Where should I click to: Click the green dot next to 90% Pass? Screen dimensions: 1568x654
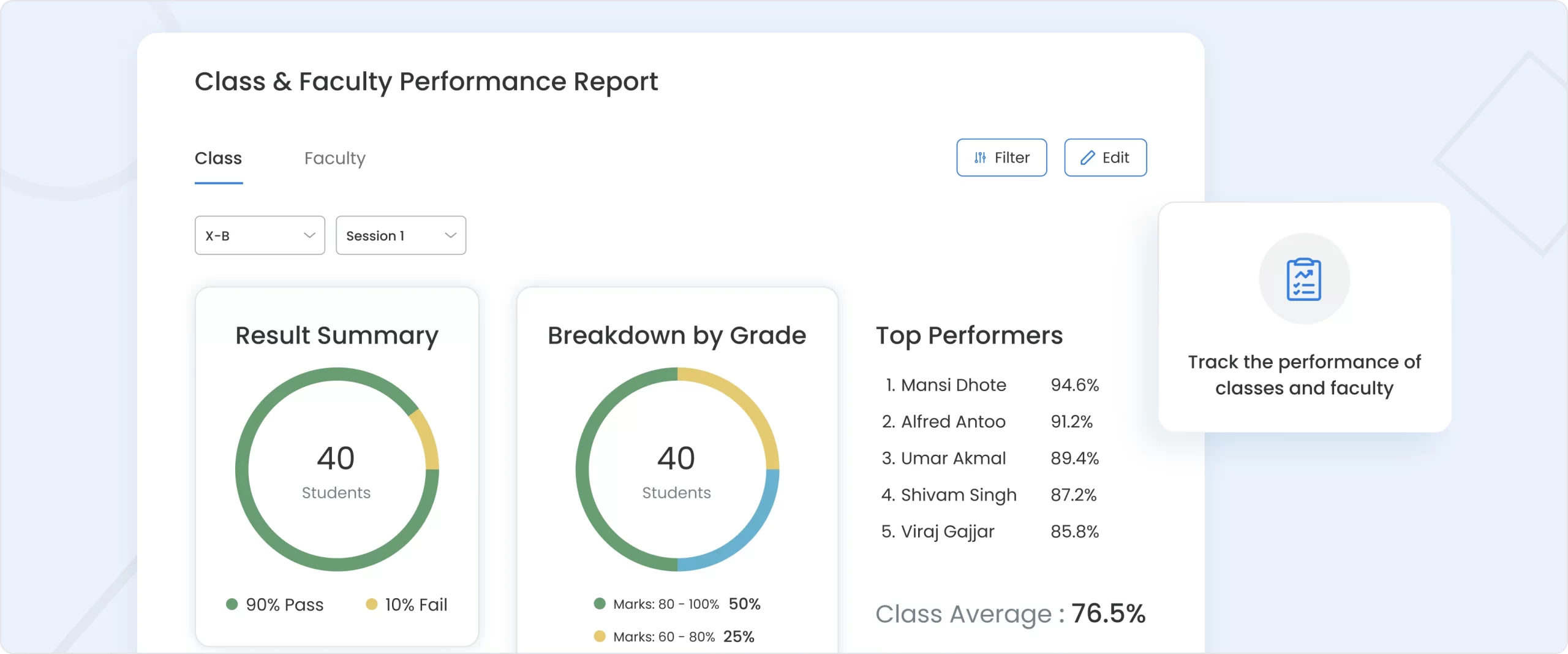[233, 604]
